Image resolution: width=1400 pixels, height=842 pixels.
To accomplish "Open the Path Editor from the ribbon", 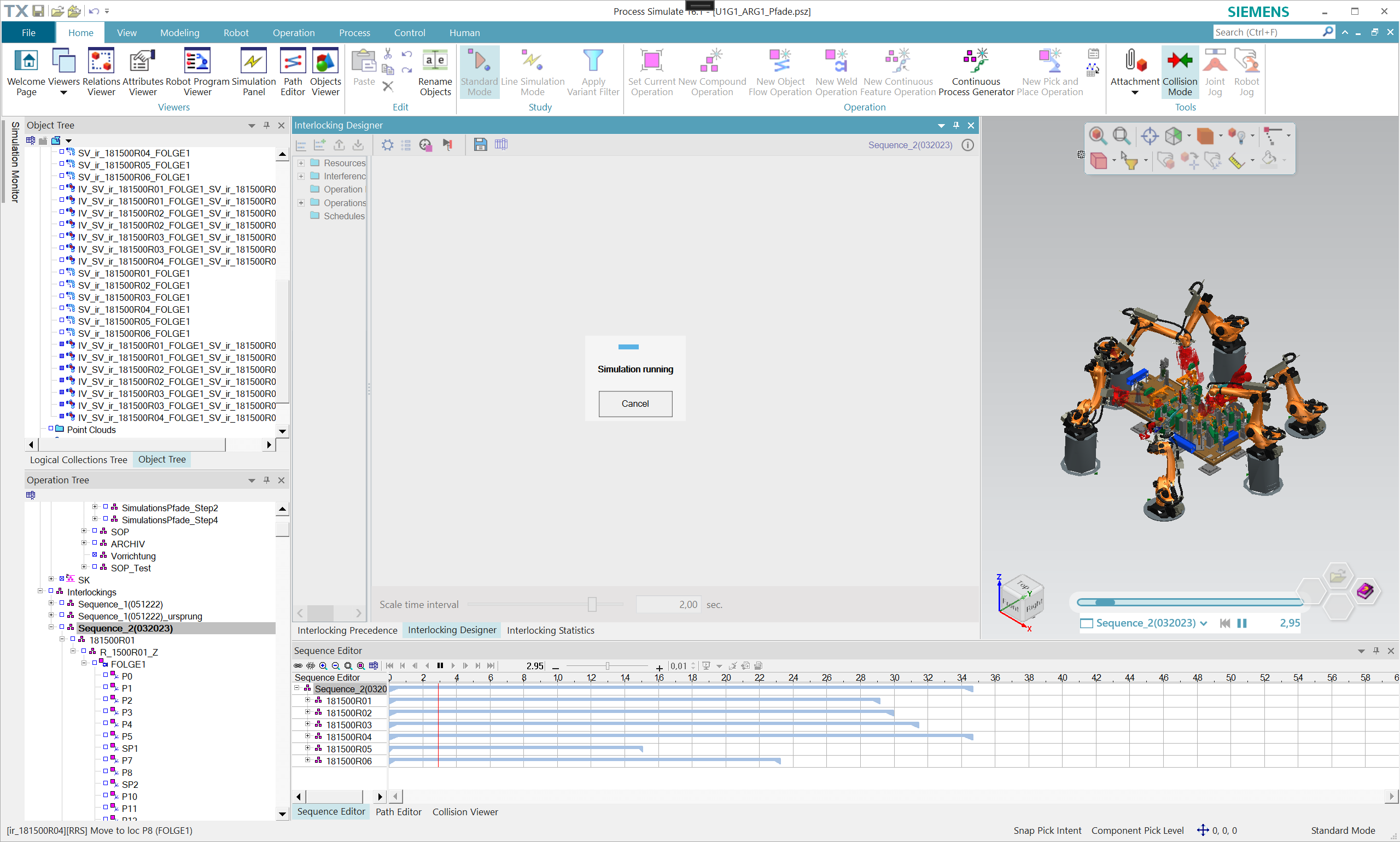I will tap(293, 72).
